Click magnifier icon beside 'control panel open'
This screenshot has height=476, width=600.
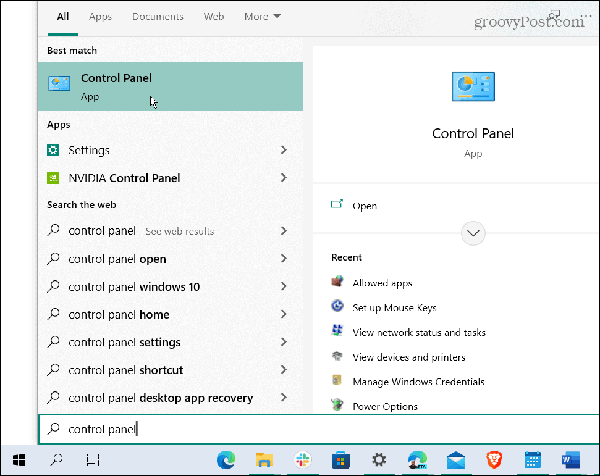(x=54, y=258)
